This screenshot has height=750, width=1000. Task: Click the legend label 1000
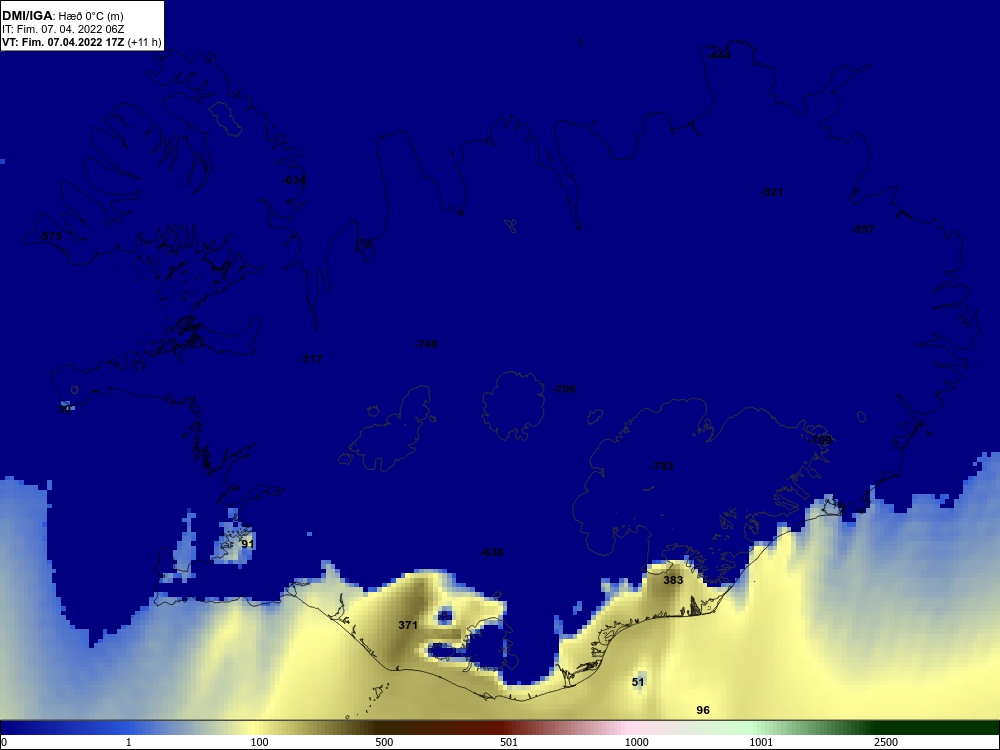click(x=636, y=742)
